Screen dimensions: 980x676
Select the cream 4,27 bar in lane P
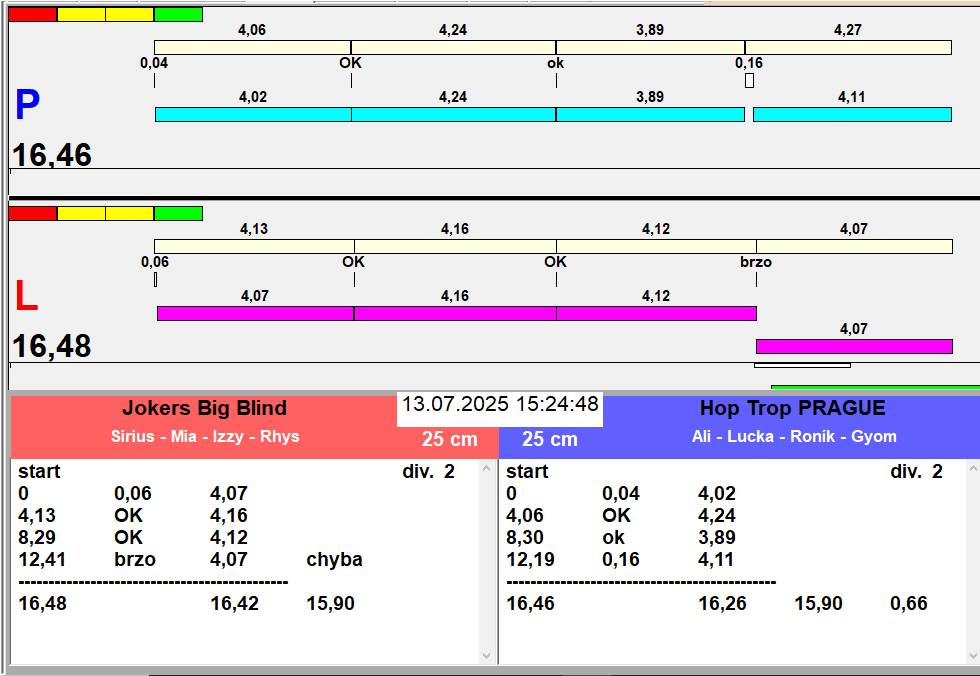pos(848,47)
